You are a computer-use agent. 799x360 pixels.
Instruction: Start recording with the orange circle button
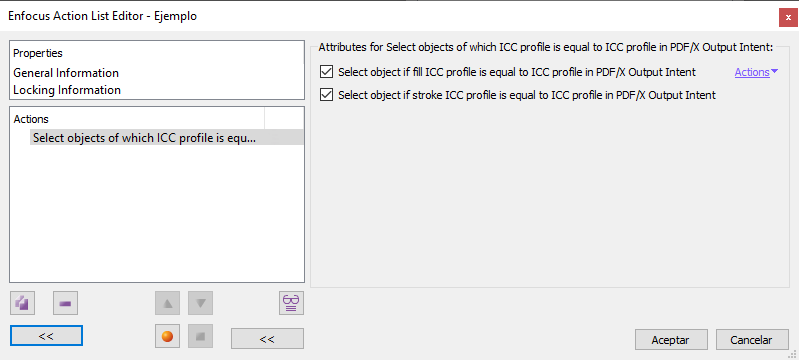(168, 337)
